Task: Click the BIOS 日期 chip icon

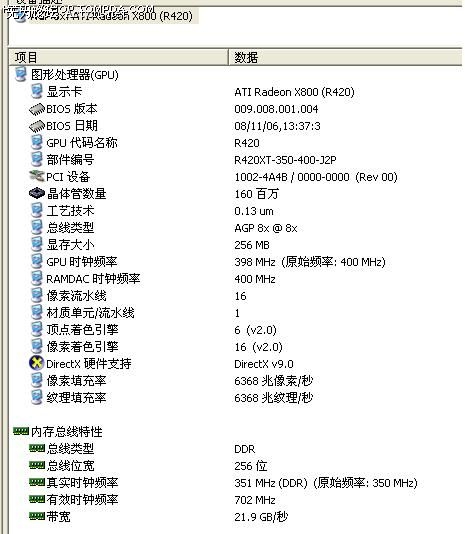Action: pos(37,126)
